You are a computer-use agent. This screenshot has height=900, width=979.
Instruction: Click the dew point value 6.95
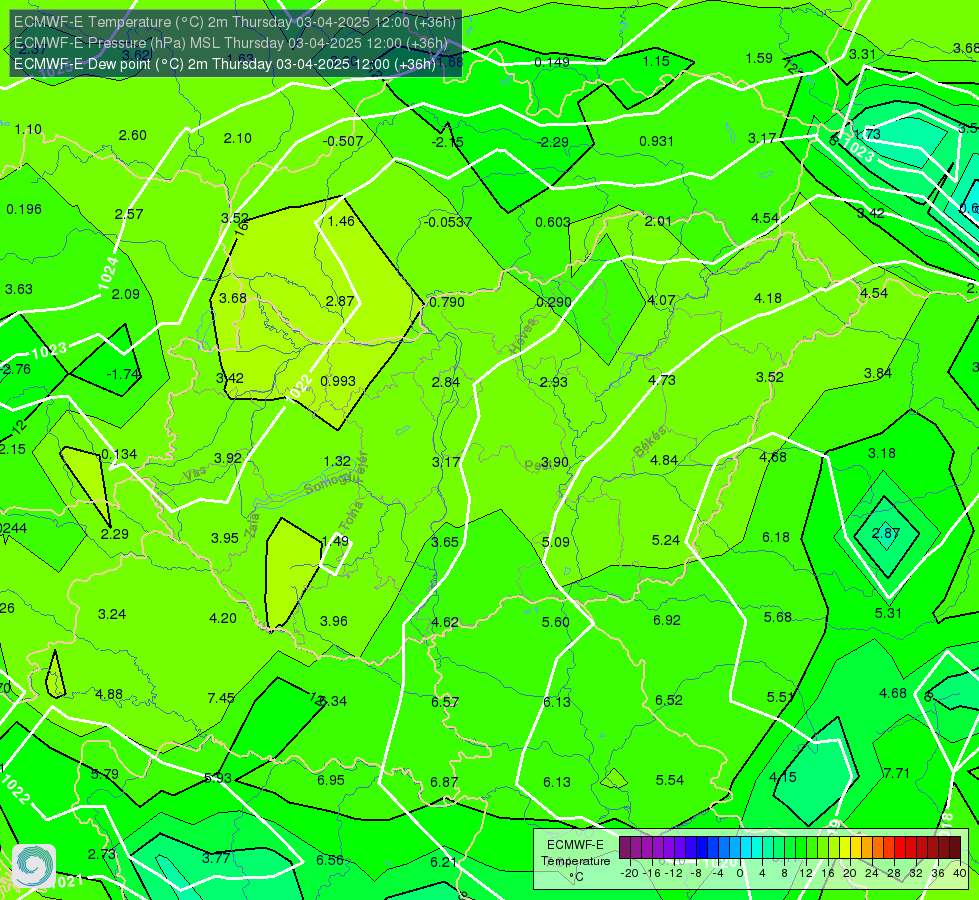coord(331,780)
